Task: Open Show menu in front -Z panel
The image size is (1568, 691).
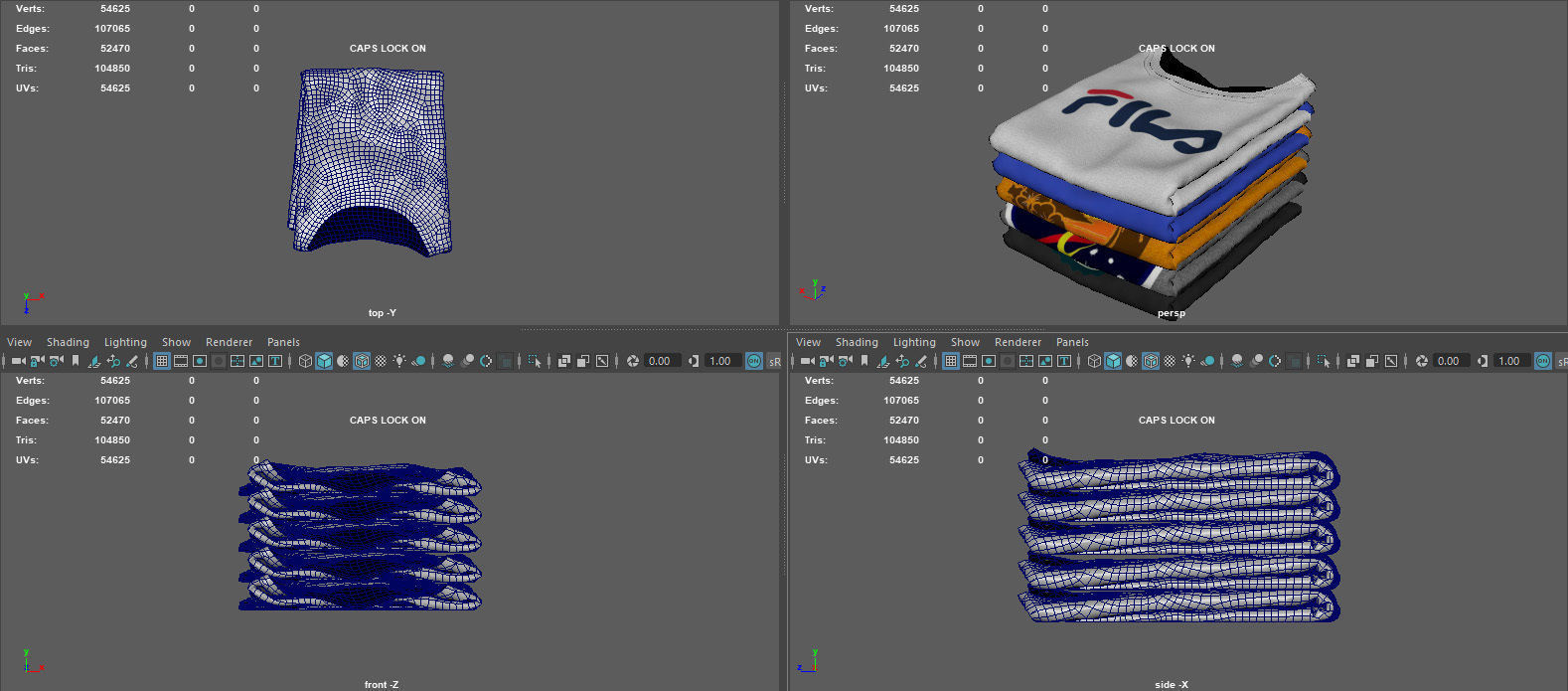Action: 176,342
